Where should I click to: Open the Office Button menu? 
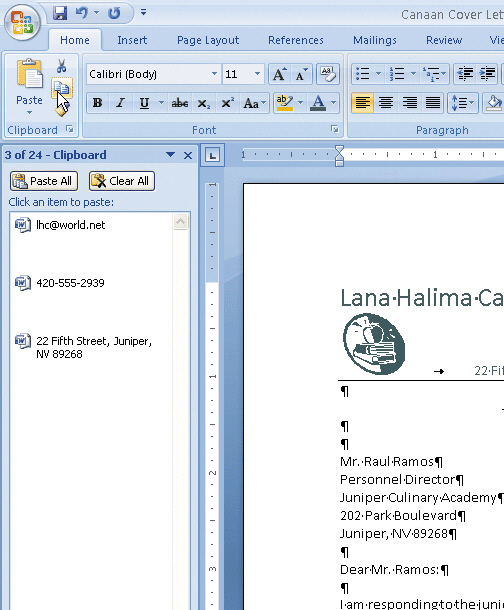coord(22,22)
